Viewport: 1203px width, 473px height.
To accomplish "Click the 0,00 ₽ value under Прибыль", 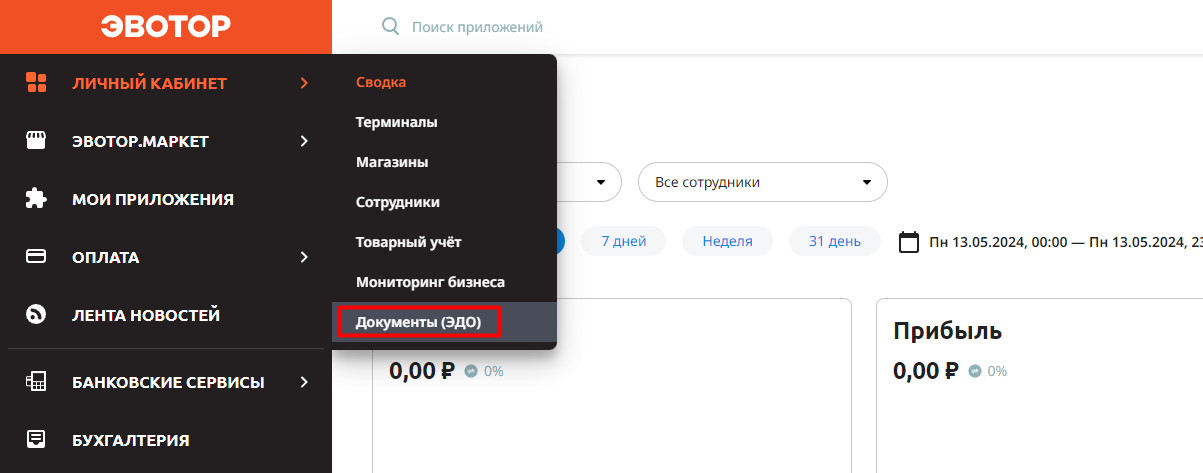I will tap(925, 371).
